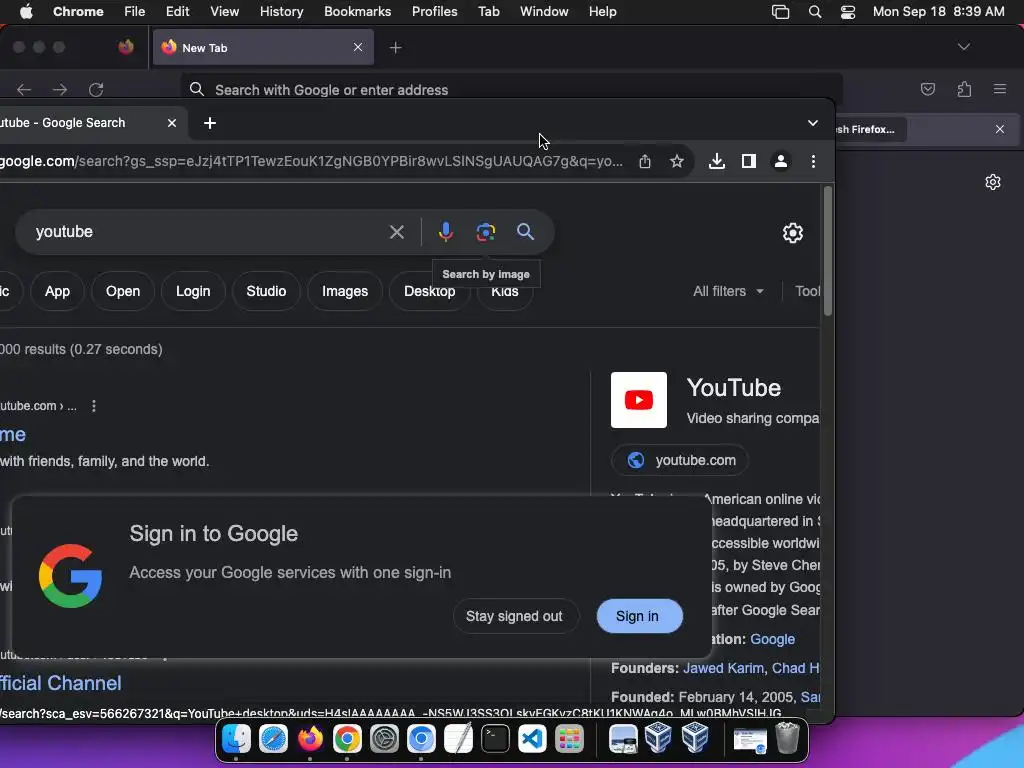Follow the Google parent organization link
This screenshot has height=768, width=1024.
tap(772, 639)
